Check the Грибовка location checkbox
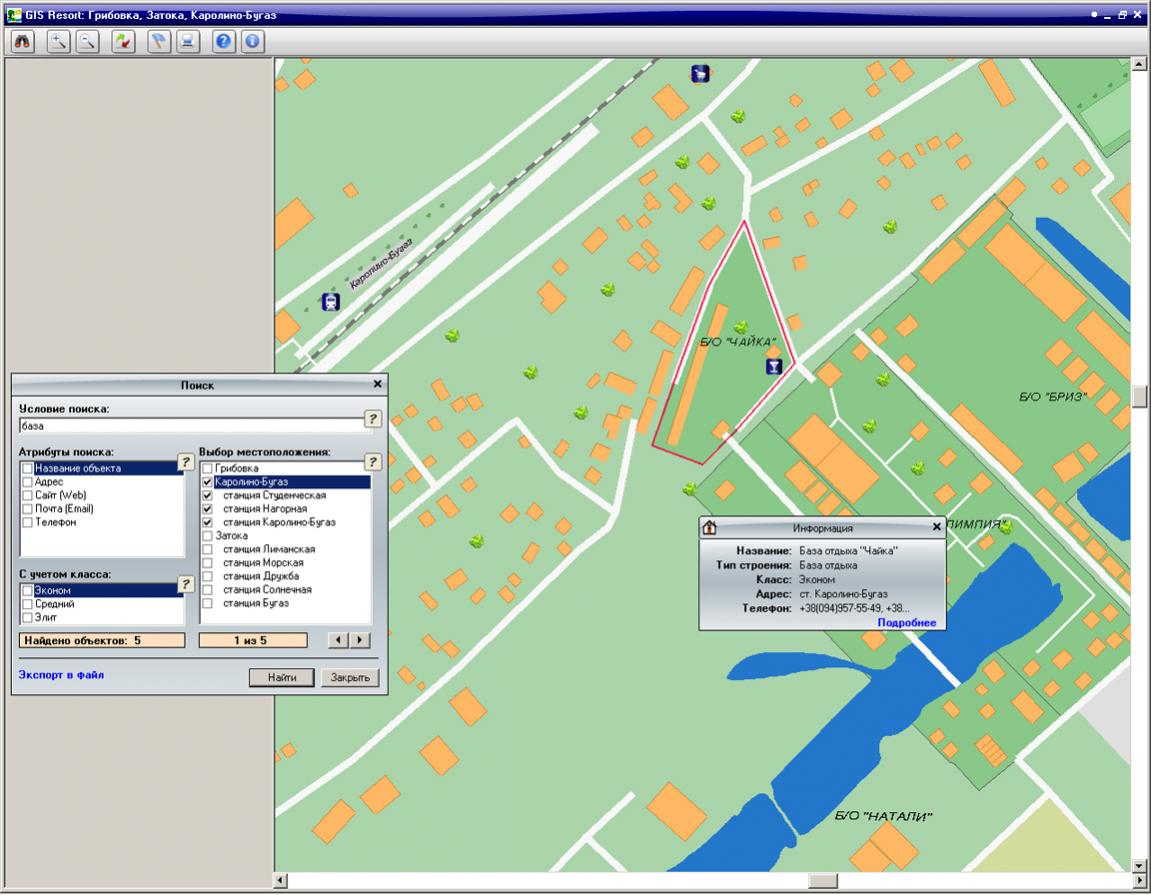The image size is (1151, 895). pyautogui.click(x=207, y=468)
